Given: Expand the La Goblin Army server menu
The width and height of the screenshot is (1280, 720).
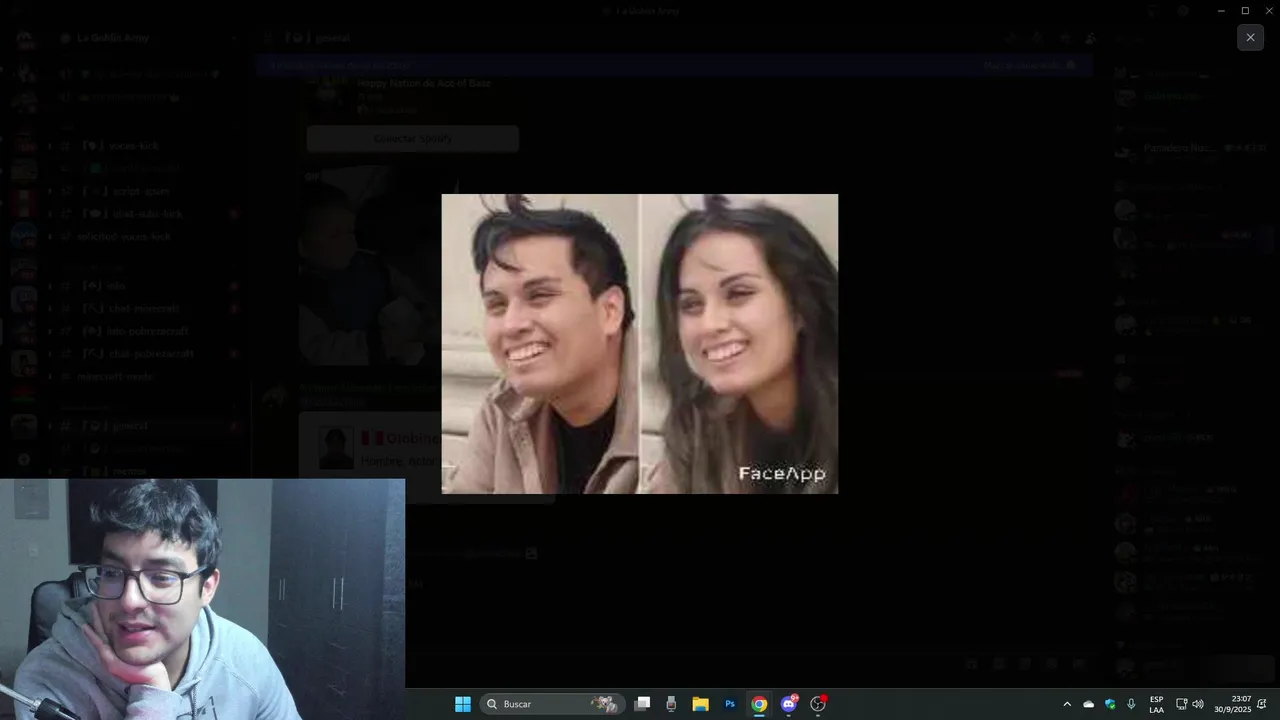Looking at the screenshot, I should click(x=150, y=38).
